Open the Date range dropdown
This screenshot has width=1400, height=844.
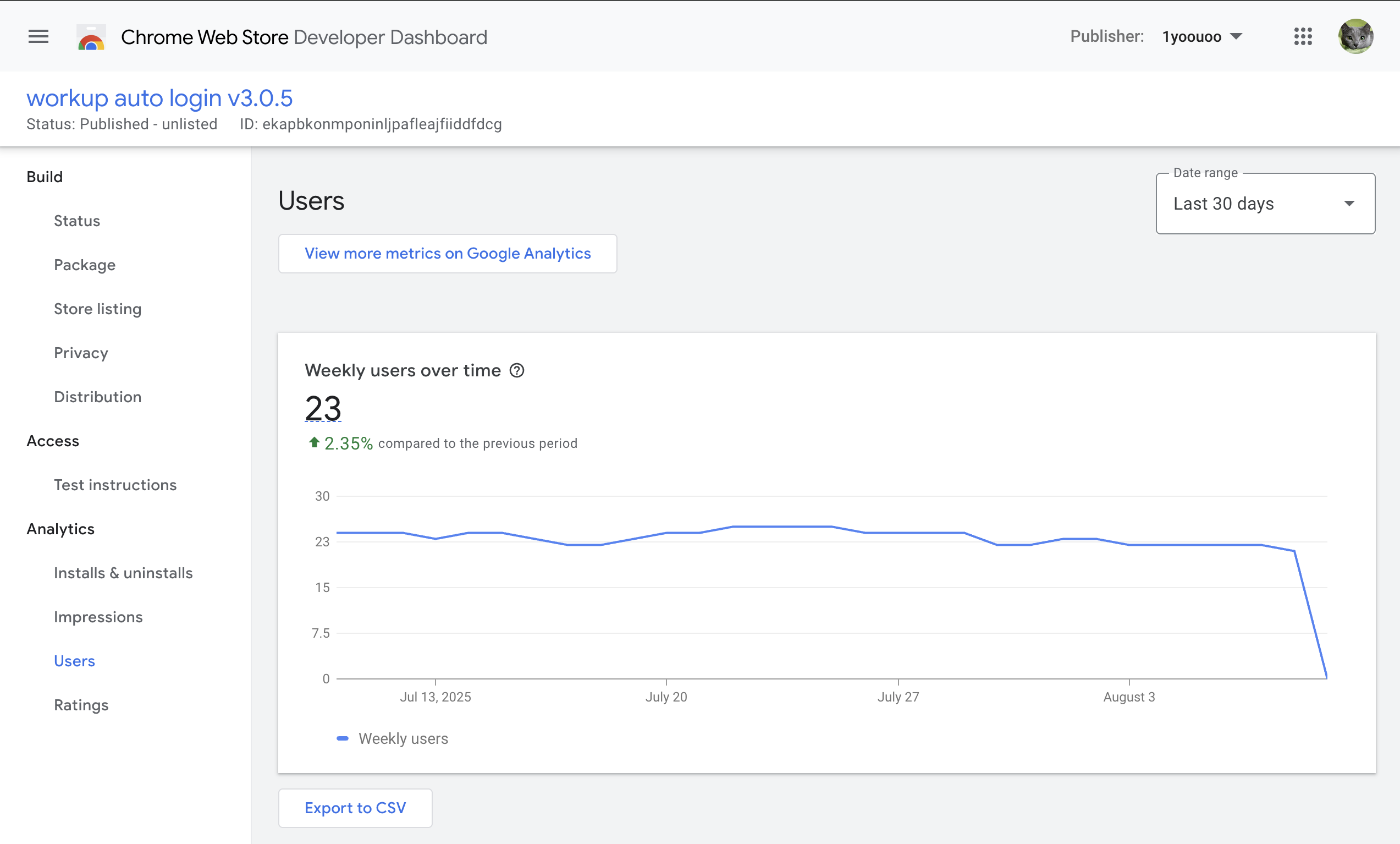tap(1265, 204)
